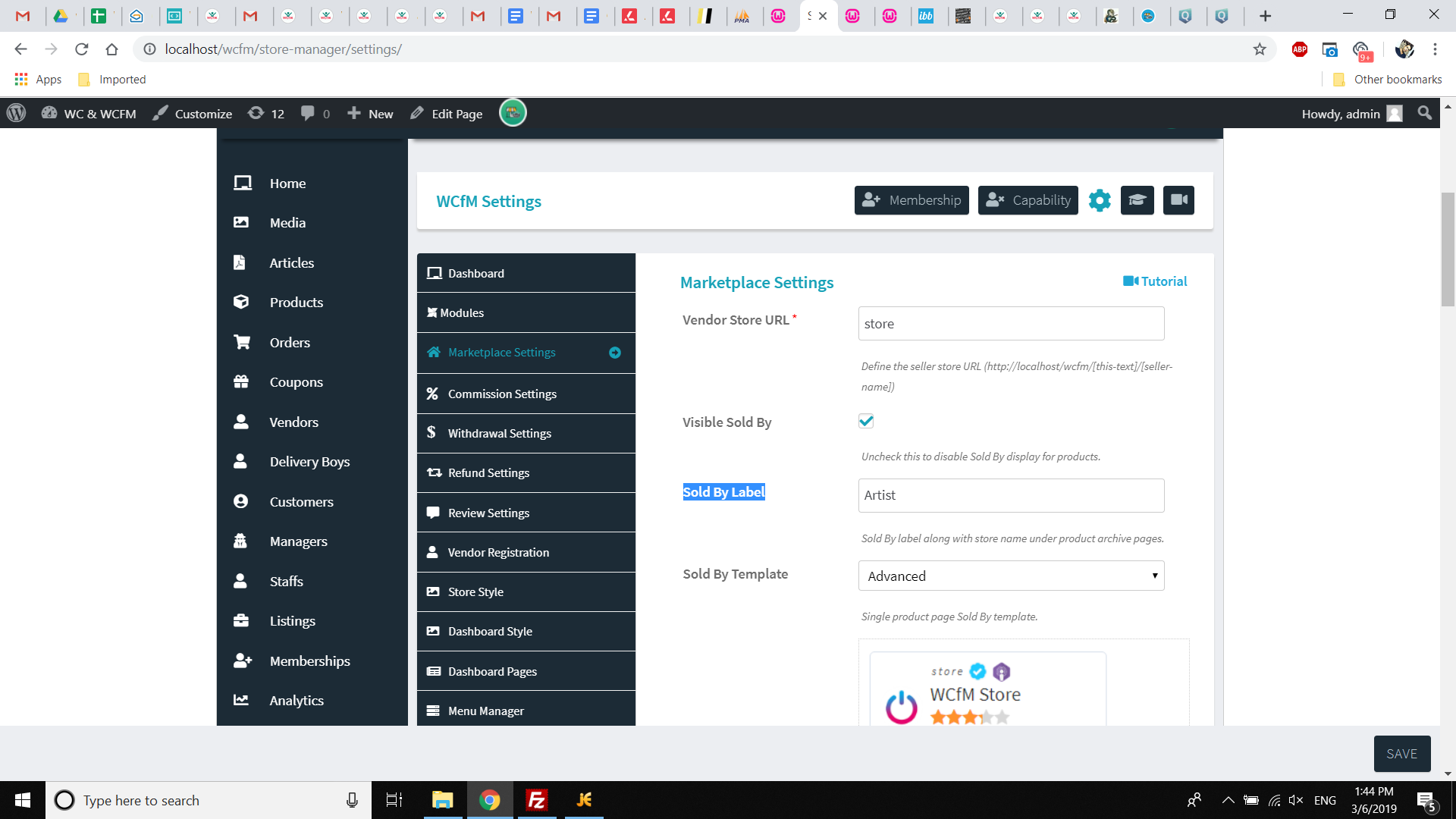Open the Sold By Template dropdown

(x=1011, y=576)
